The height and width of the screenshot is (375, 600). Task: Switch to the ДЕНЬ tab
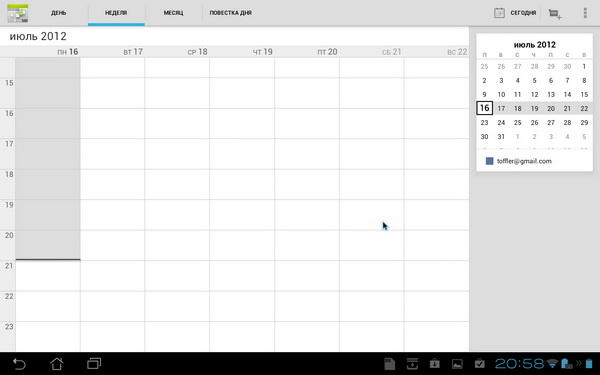(59, 13)
